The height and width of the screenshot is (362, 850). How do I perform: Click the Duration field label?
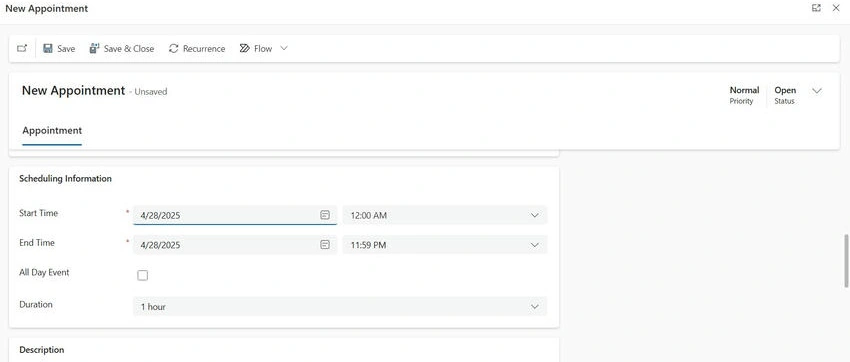[x=36, y=305]
